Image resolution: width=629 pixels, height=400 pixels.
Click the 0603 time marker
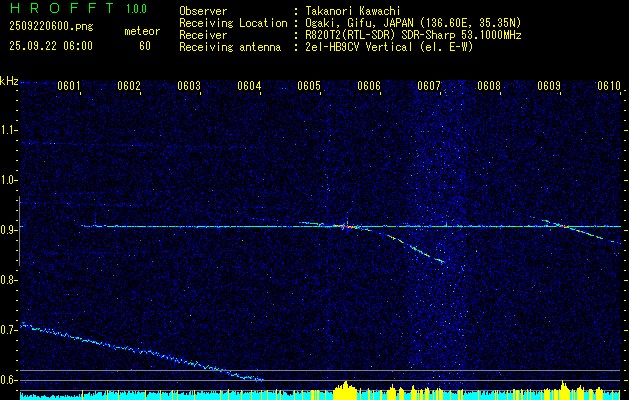pyautogui.click(x=189, y=85)
